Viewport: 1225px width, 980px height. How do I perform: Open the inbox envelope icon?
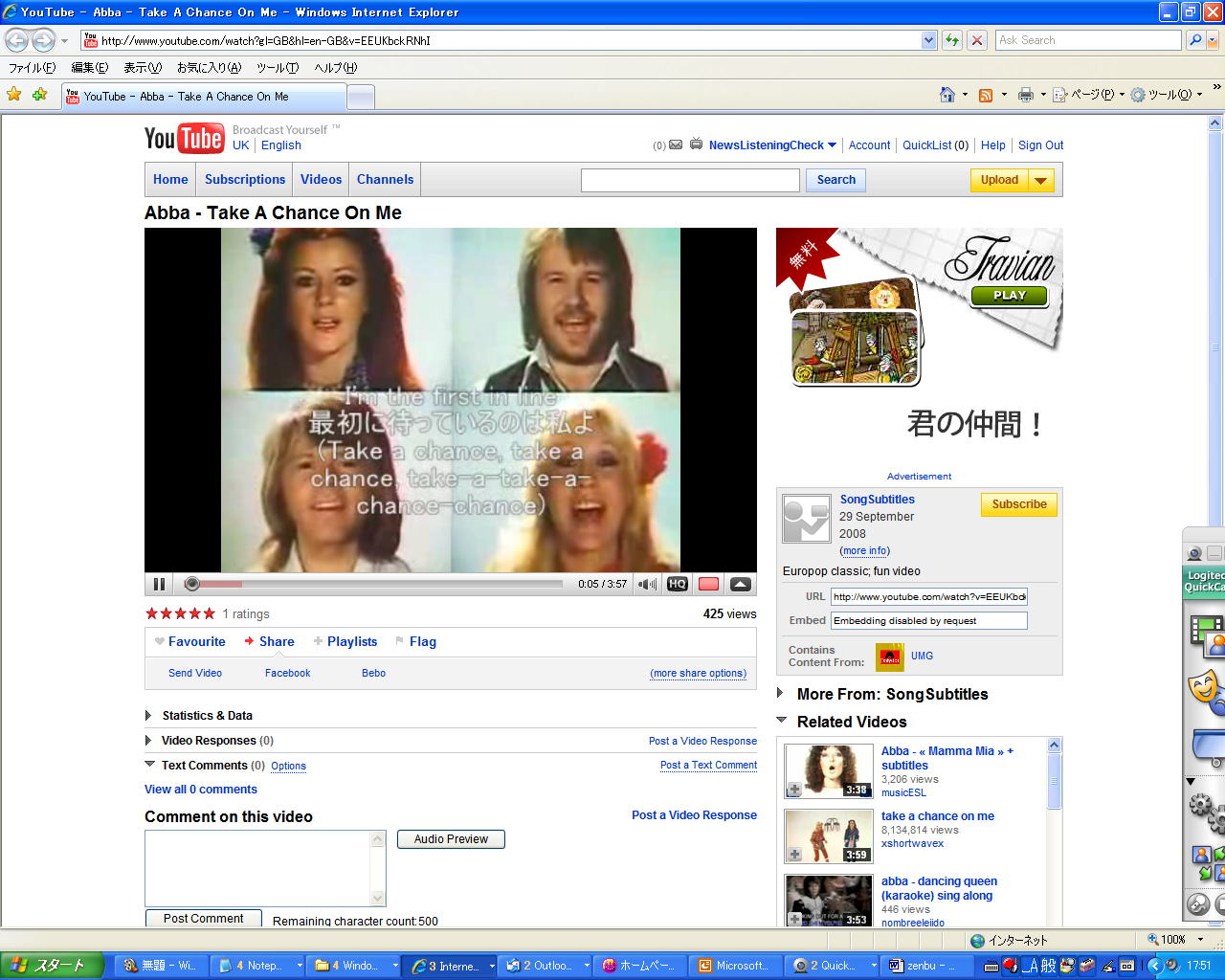tap(676, 145)
